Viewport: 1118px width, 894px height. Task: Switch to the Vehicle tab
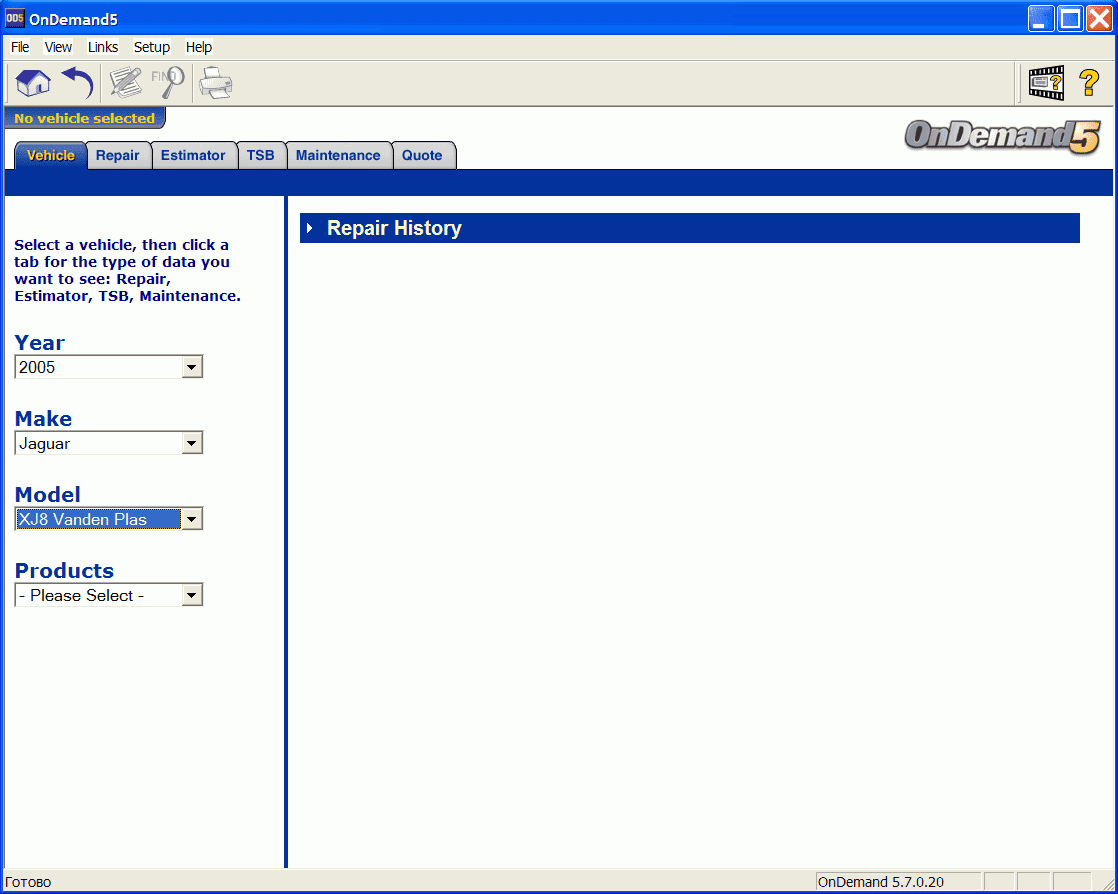[x=51, y=155]
